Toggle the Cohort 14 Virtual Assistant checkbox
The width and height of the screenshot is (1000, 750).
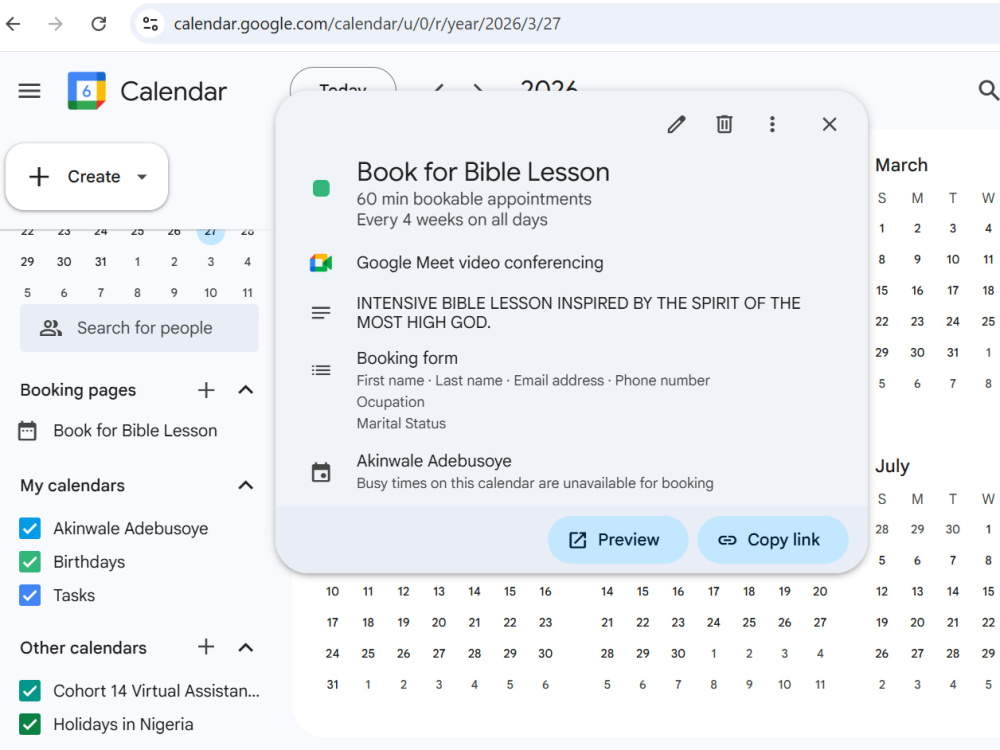[x=30, y=691]
